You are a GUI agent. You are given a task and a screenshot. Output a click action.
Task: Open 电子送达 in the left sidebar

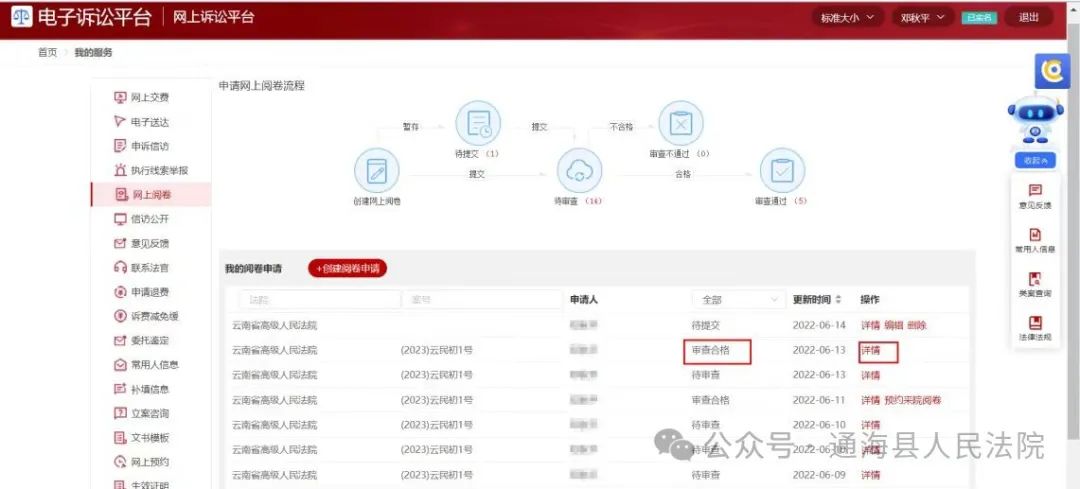pos(141,122)
